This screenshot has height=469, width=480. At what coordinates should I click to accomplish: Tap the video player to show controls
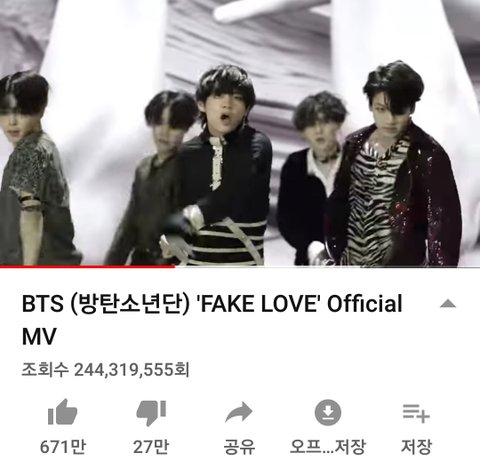(240, 132)
